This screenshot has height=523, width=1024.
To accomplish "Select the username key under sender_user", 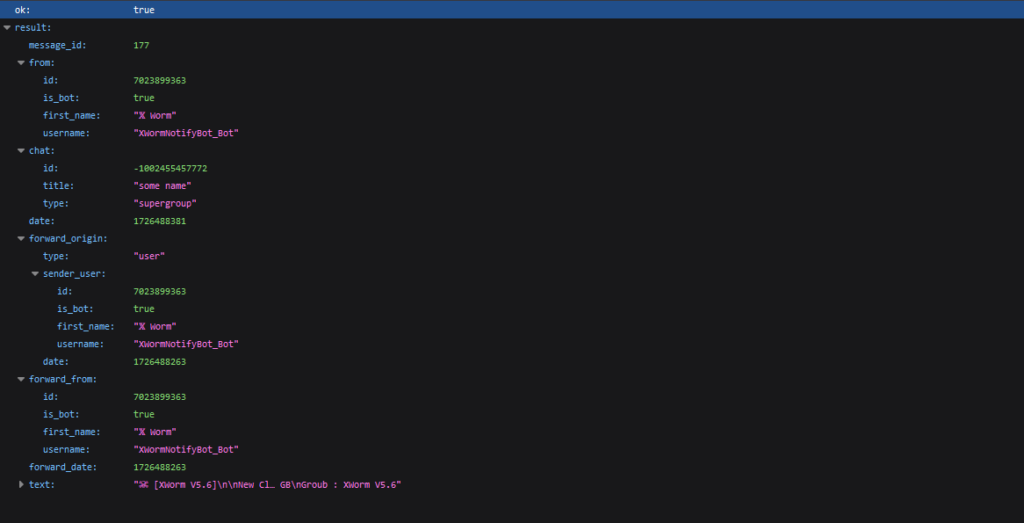I will point(80,344).
